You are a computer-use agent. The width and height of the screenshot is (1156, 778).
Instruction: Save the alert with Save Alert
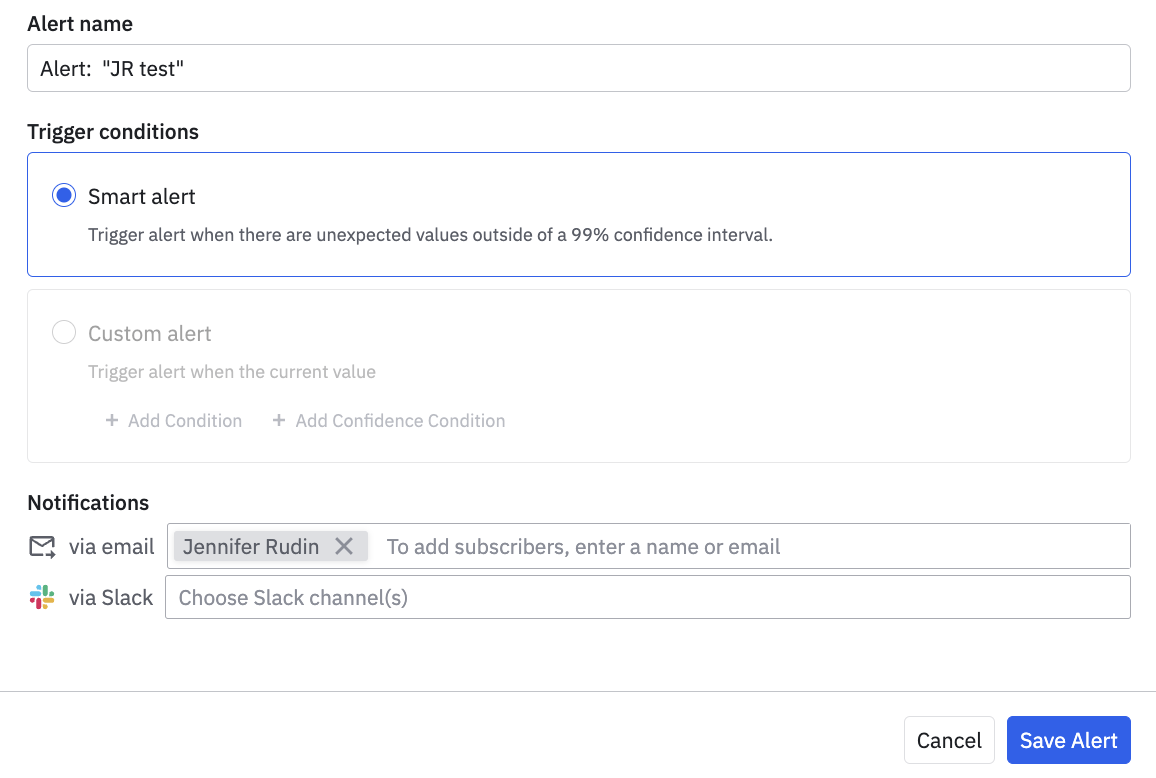point(1068,740)
